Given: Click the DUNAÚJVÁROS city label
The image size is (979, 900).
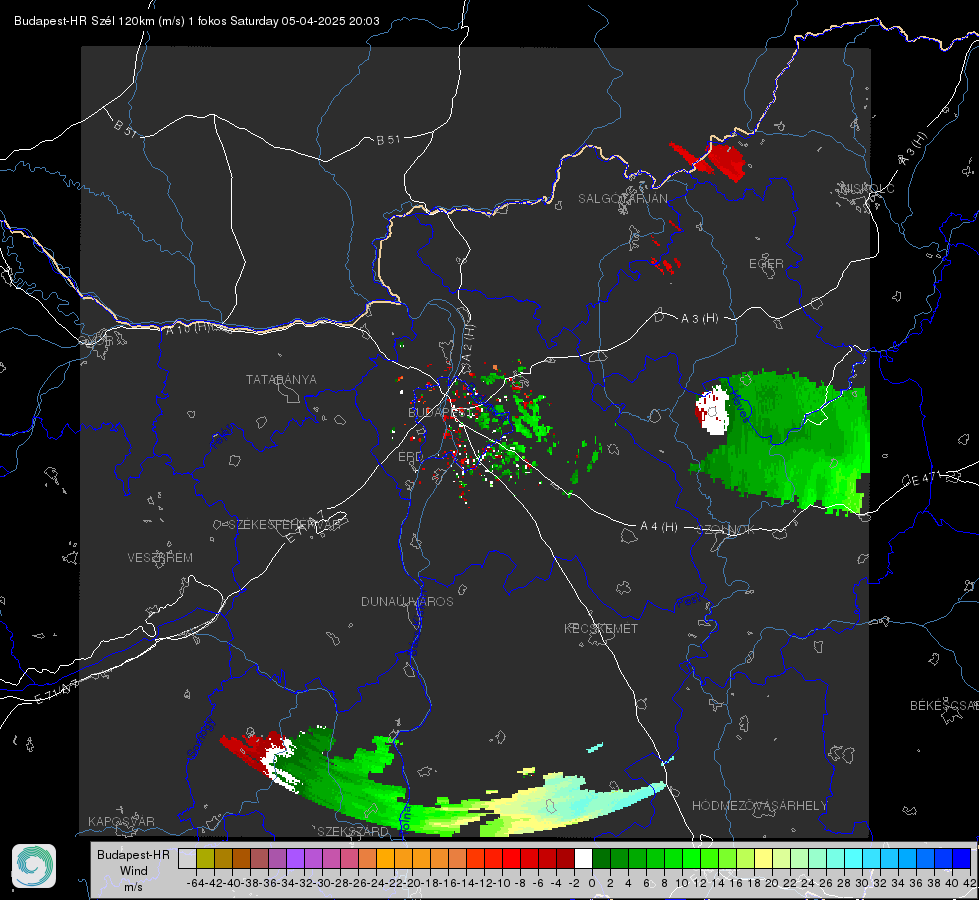Looking at the screenshot, I should pyautogui.click(x=407, y=601).
